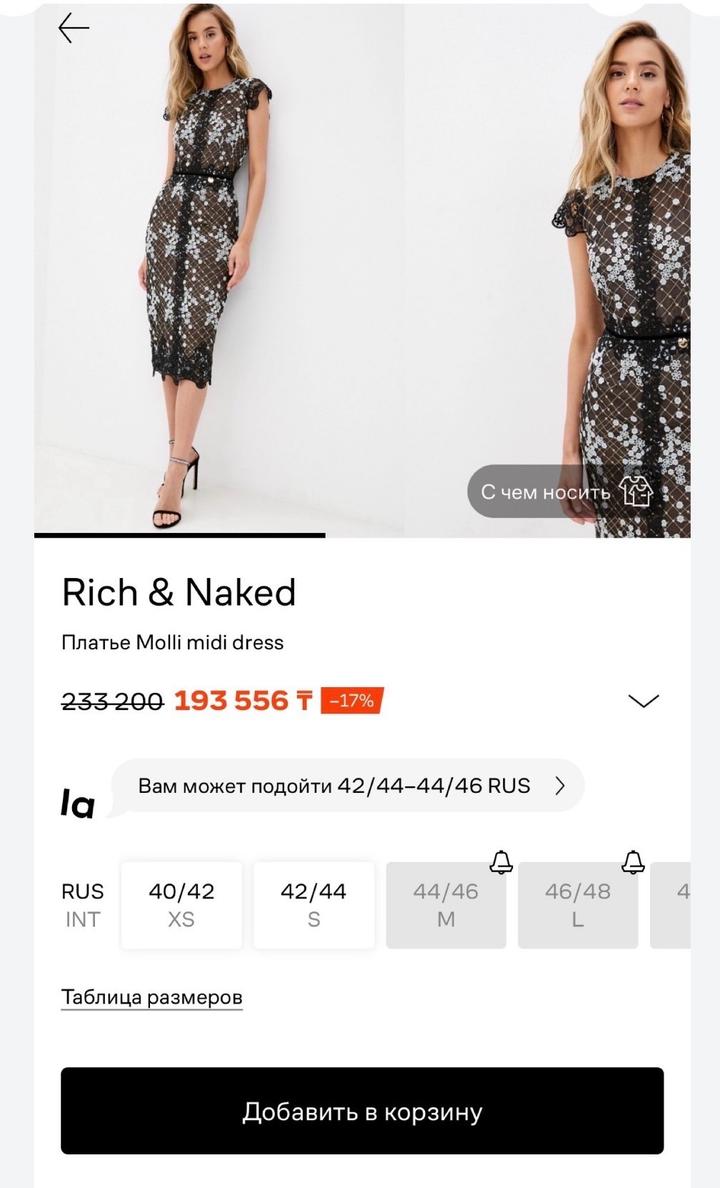Open the size recommendation arrow

pyautogui.click(x=560, y=786)
